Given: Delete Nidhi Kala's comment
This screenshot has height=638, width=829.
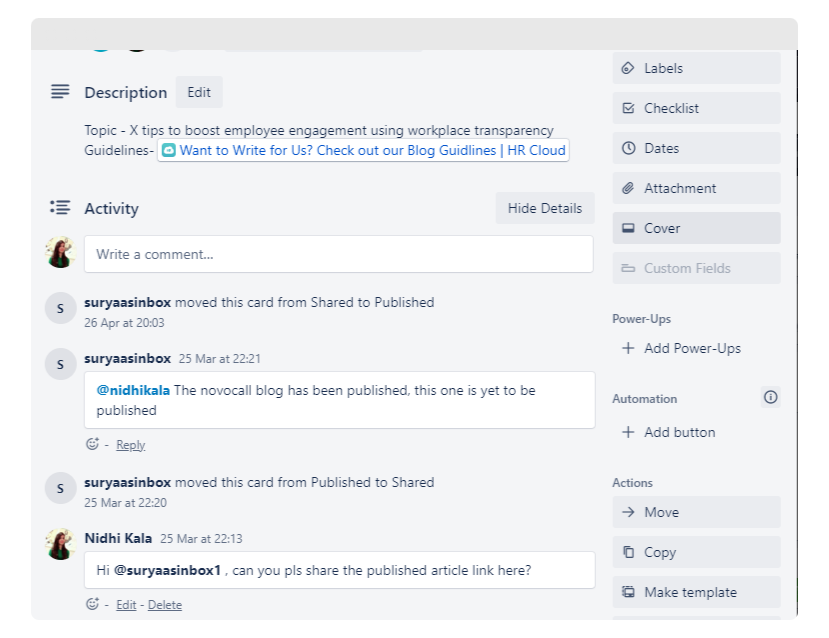Looking at the screenshot, I should tap(164, 605).
